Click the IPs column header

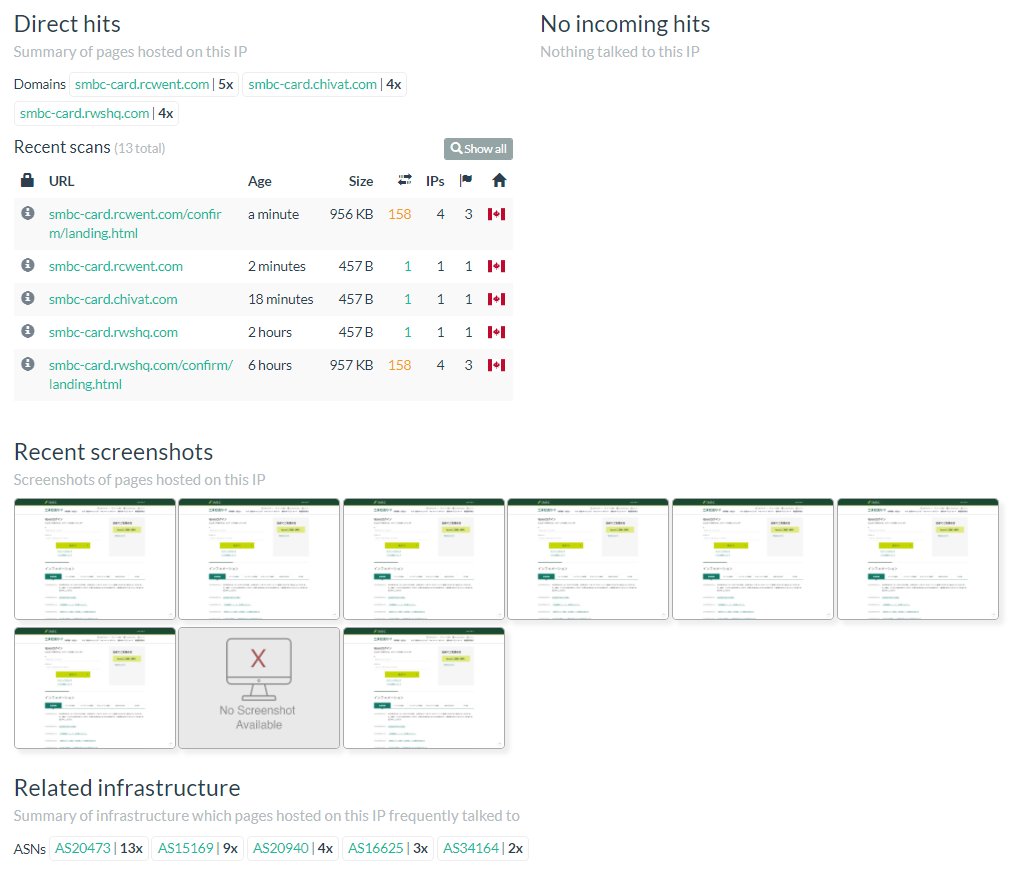435,181
